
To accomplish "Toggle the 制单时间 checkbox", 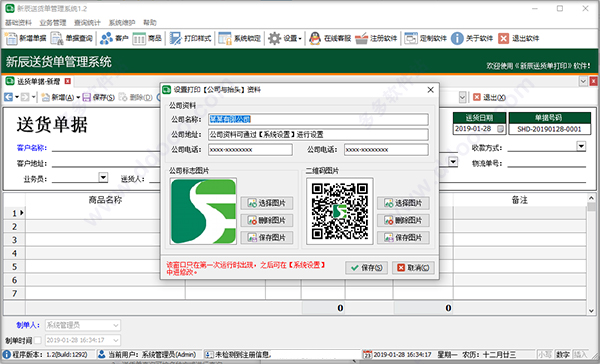I will [x=38, y=340].
